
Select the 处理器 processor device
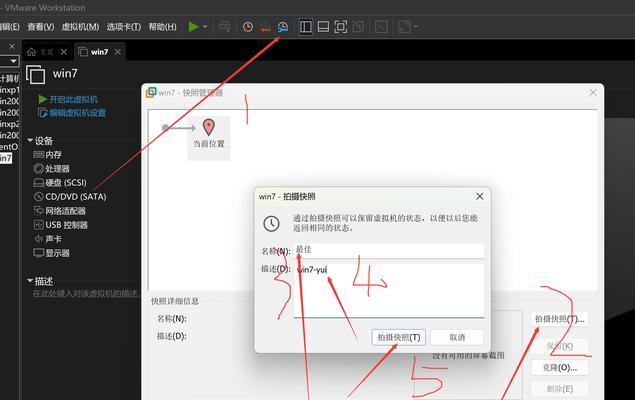51,169
